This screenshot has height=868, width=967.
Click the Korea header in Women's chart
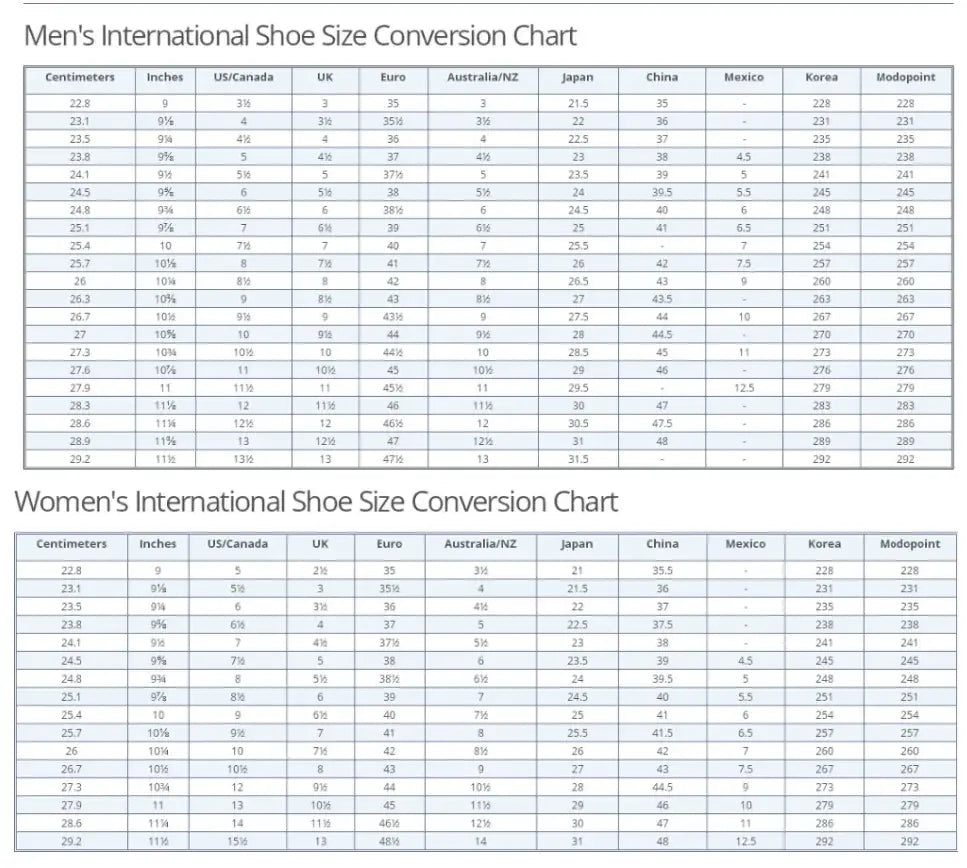(x=824, y=545)
